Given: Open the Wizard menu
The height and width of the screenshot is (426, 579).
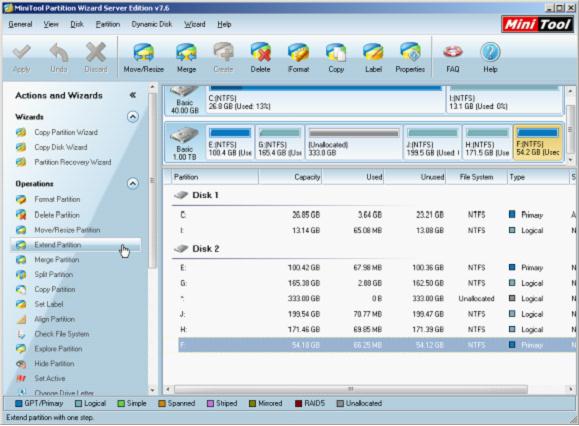Looking at the screenshot, I should [195, 24].
